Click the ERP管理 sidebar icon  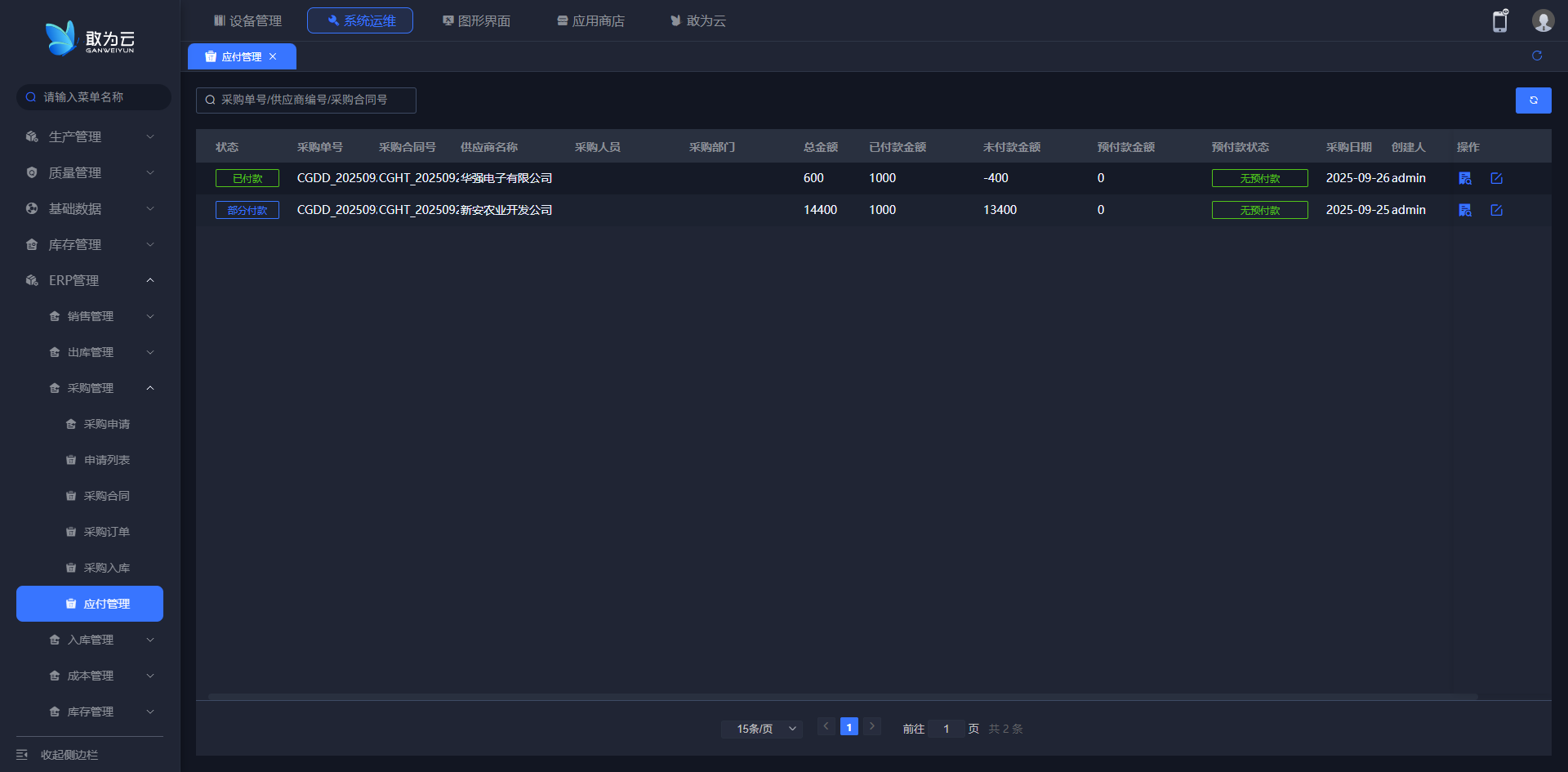click(32, 280)
